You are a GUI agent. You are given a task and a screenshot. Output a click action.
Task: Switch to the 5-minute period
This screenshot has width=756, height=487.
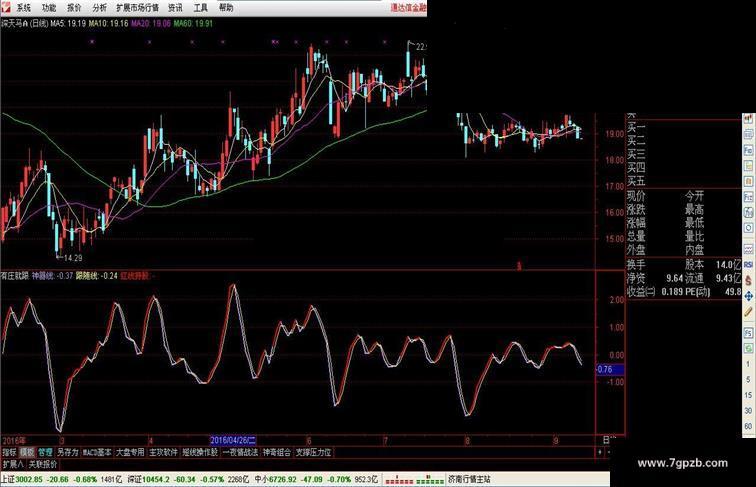click(748, 379)
